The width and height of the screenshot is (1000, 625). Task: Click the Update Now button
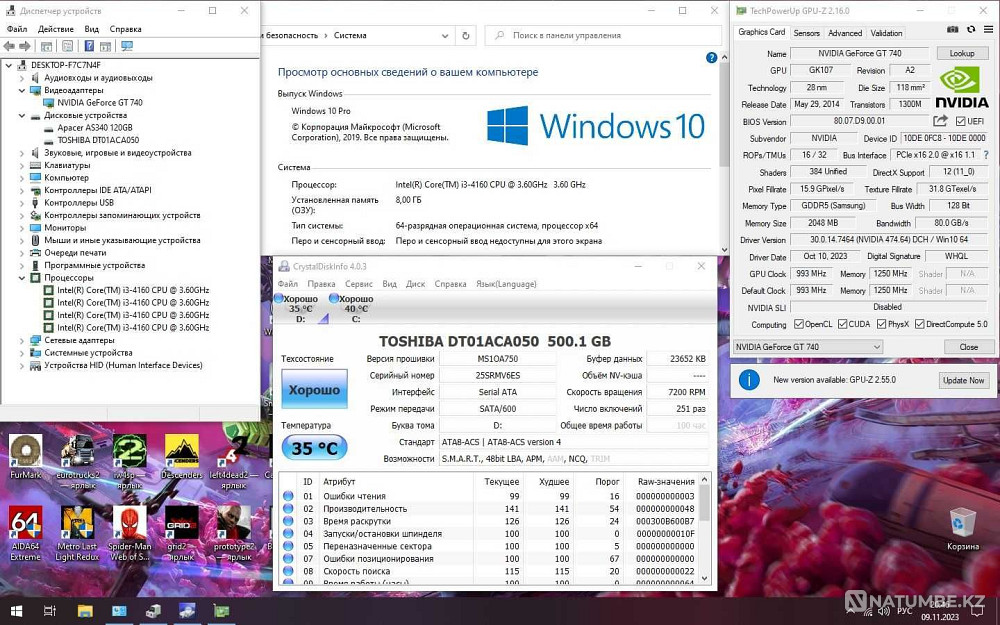(963, 380)
